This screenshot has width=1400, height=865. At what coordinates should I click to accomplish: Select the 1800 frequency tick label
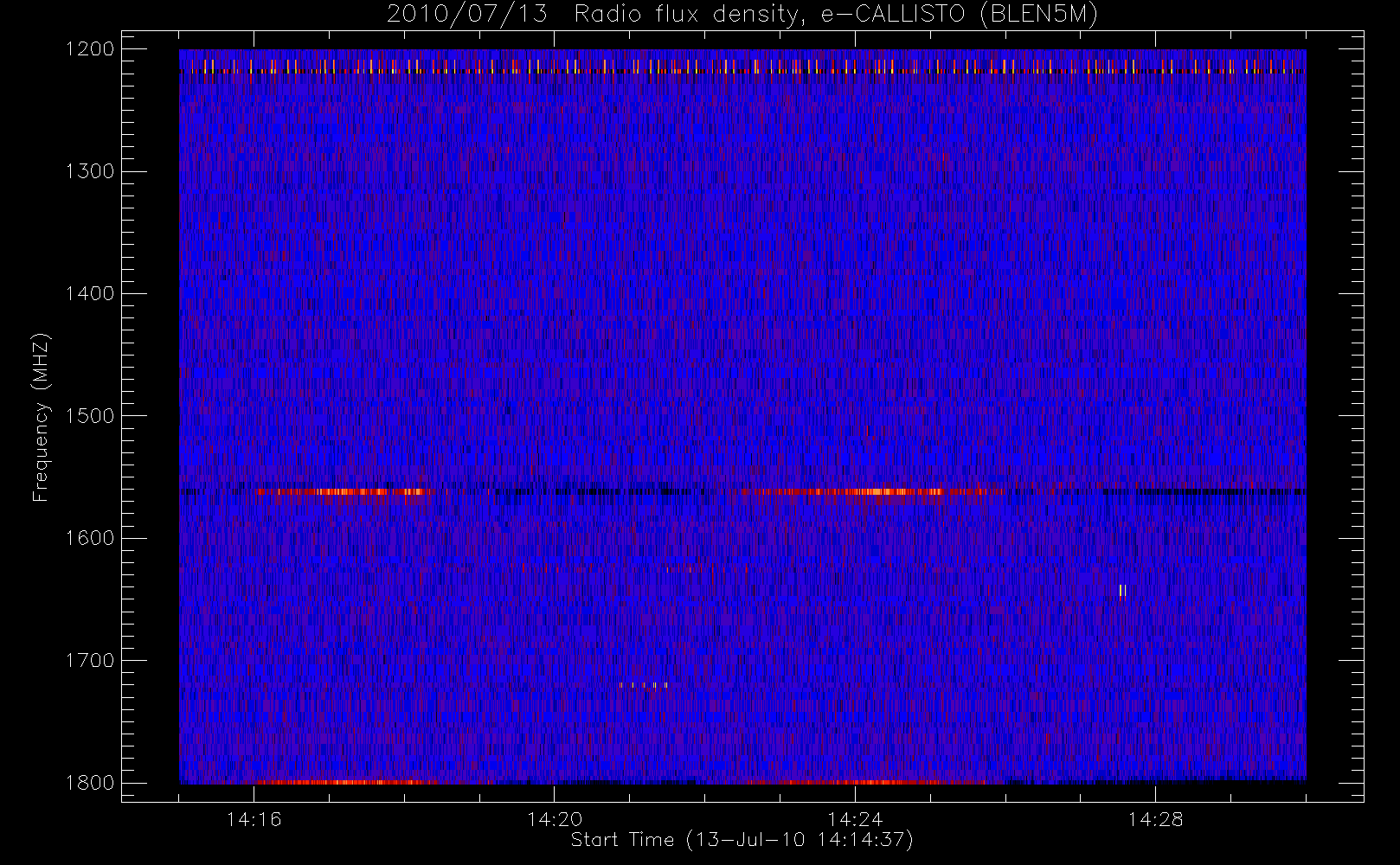[x=90, y=783]
